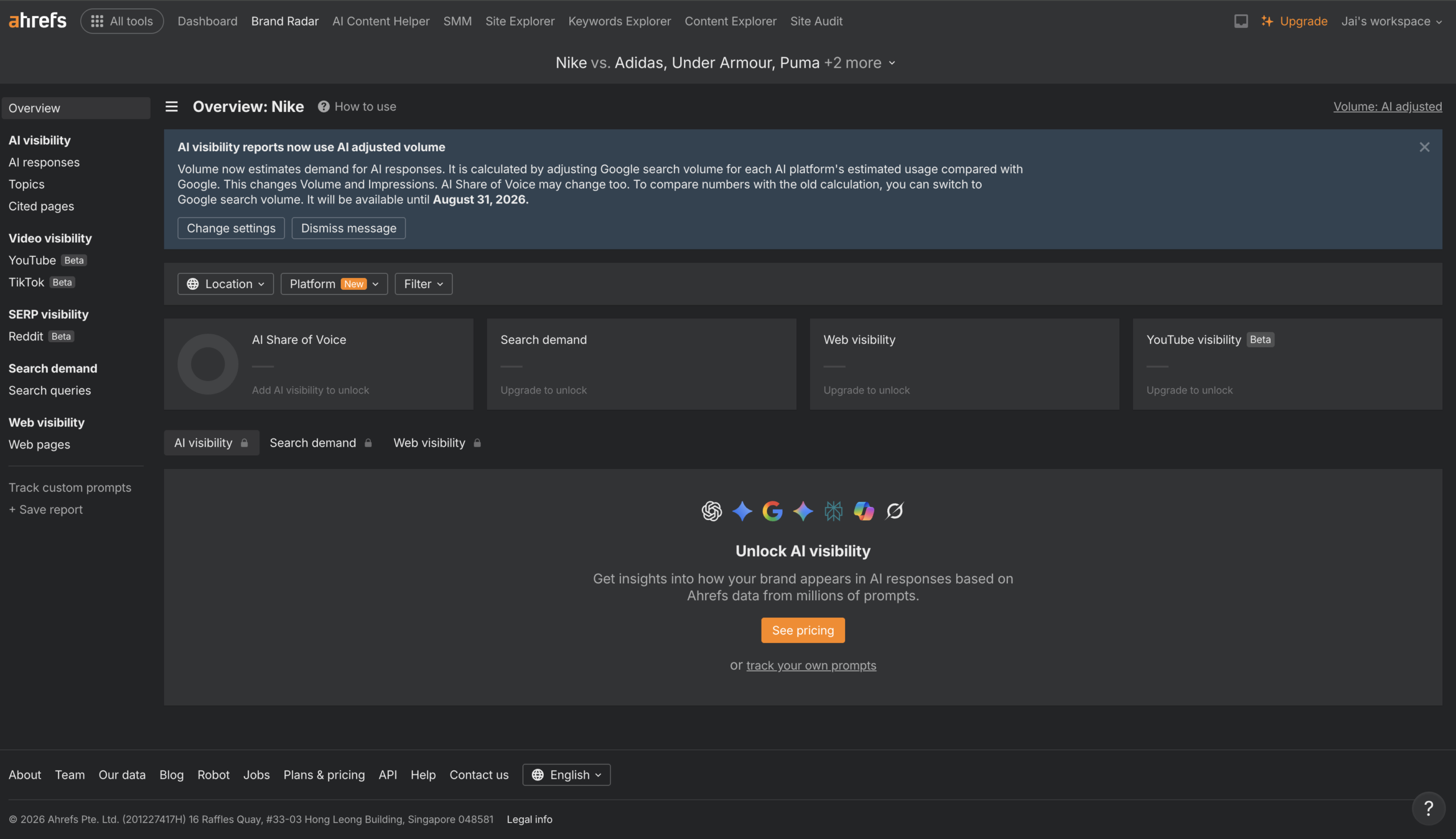The width and height of the screenshot is (1456, 839).
Task: Open the Our data footer link
Action: coord(122,775)
